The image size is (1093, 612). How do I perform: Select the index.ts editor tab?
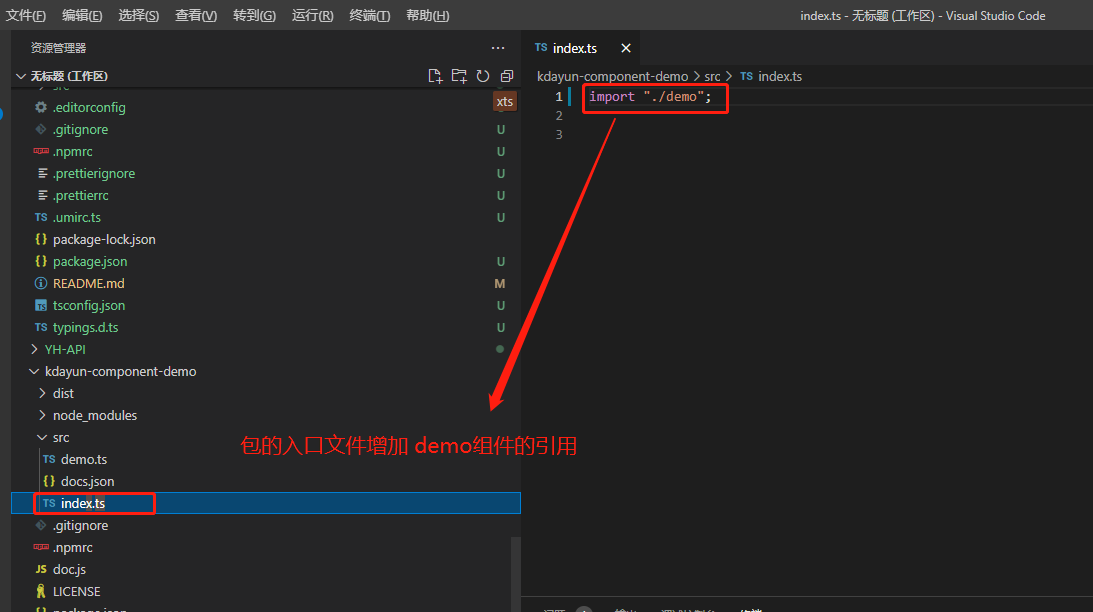[x=574, y=48]
